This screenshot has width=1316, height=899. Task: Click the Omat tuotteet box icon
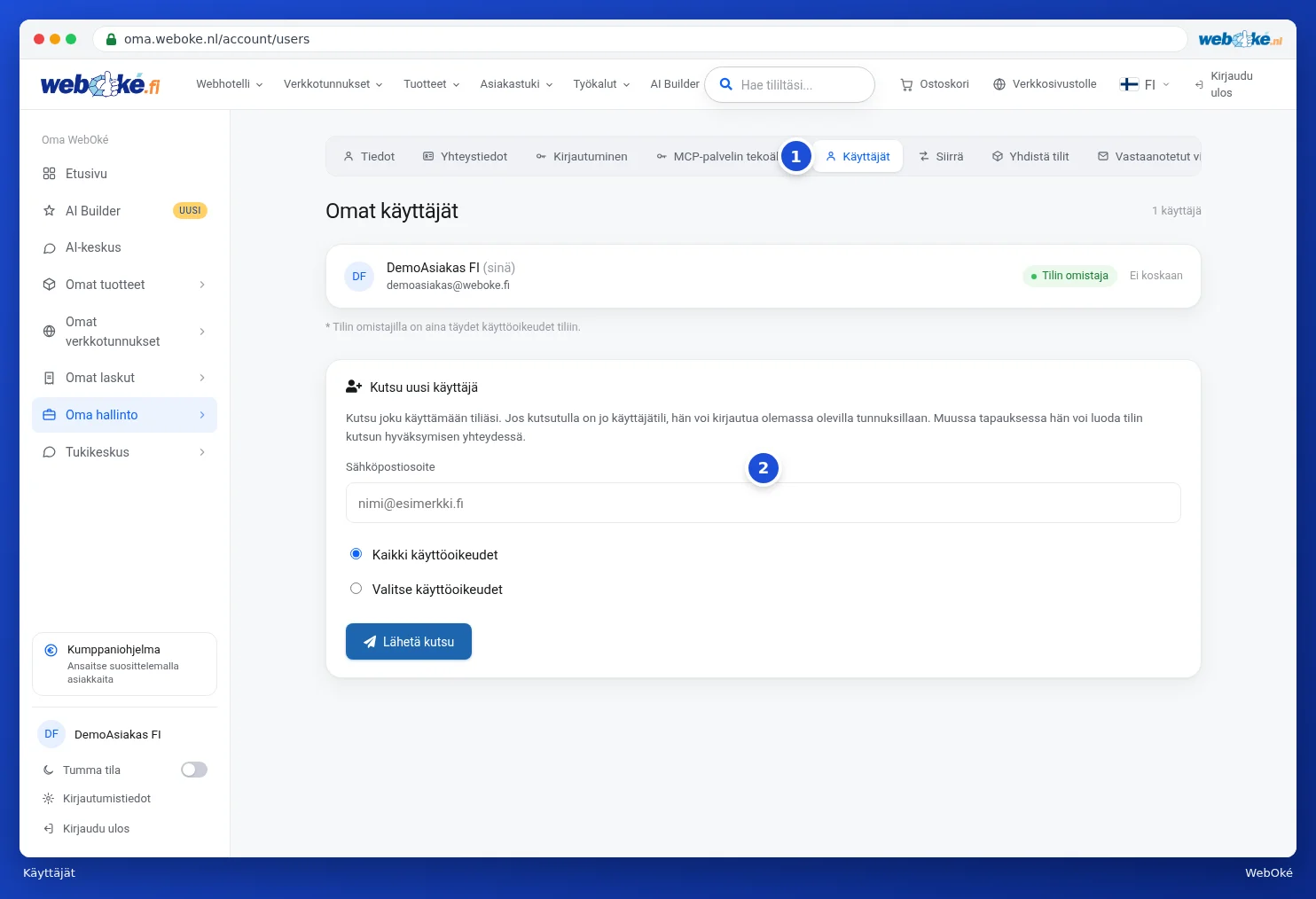click(x=50, y=285)
